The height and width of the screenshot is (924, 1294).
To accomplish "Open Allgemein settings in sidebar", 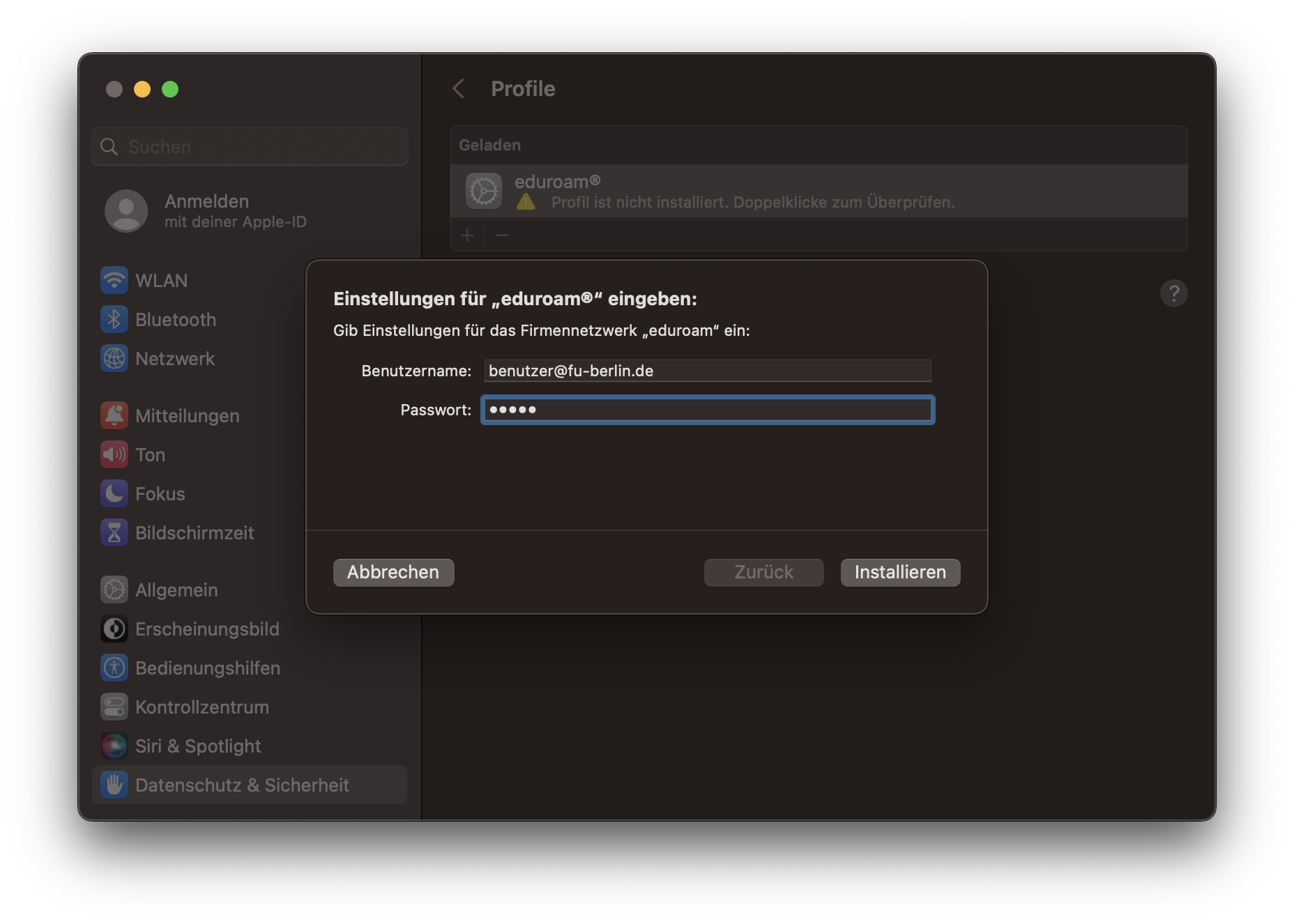I will click(176, 590).
